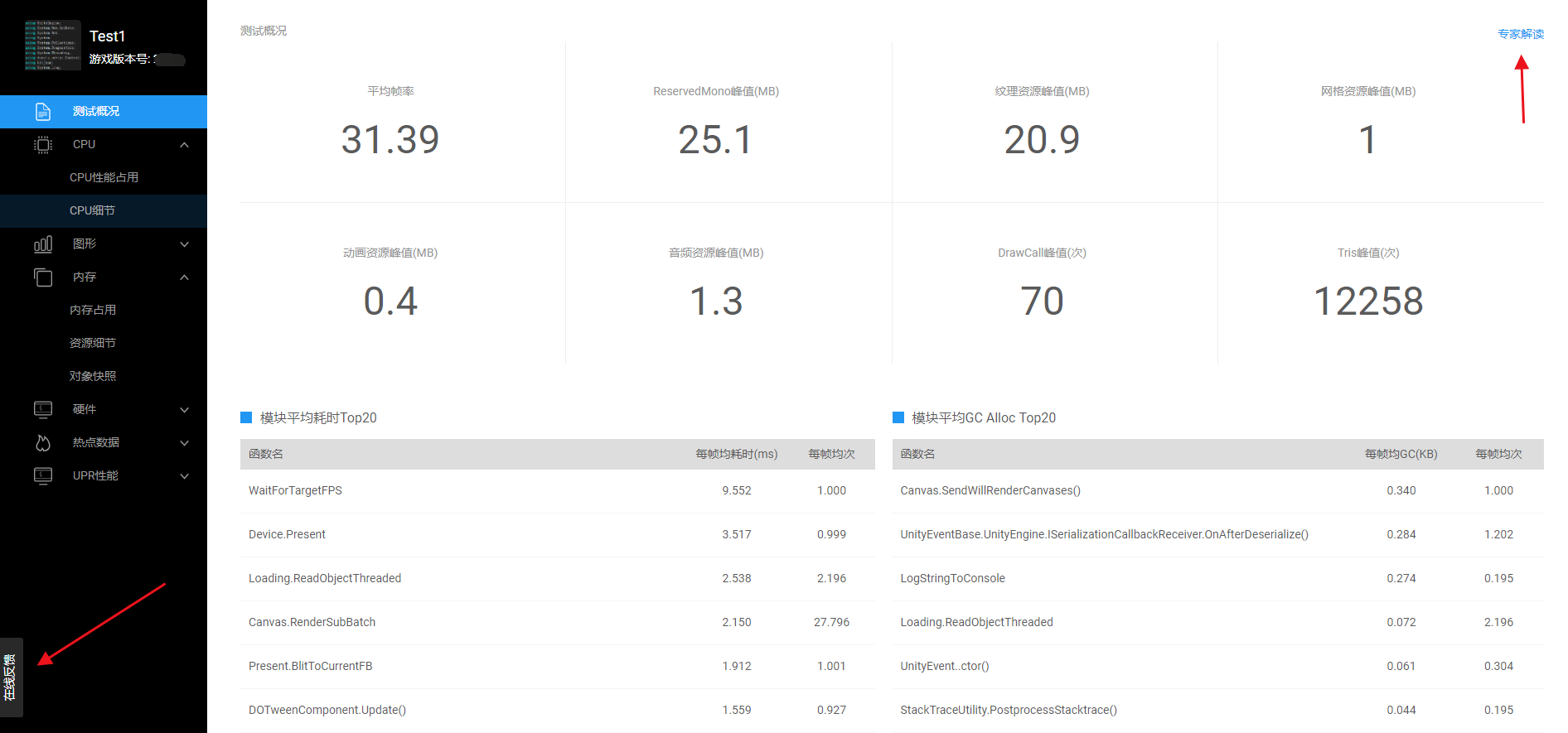Expand the 图形 menu chevron
Image resolution: width=1568 pixels, height=733 pixels.
click(184, 244)
